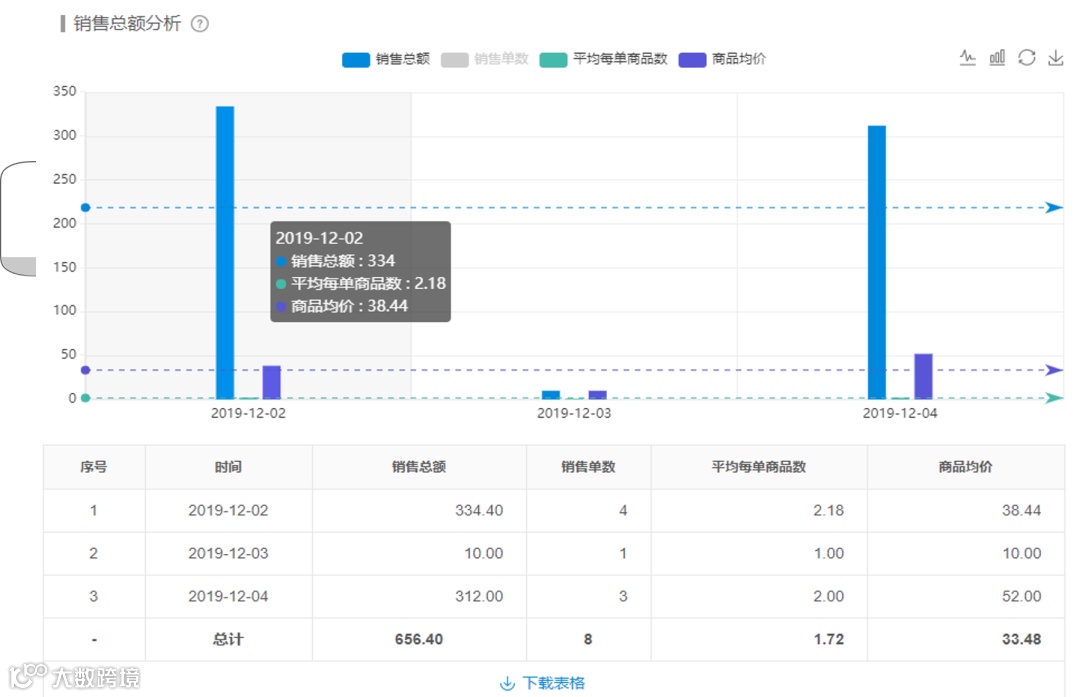
Task: Click the 销售总额分析 section title
Action: (127, 24)
